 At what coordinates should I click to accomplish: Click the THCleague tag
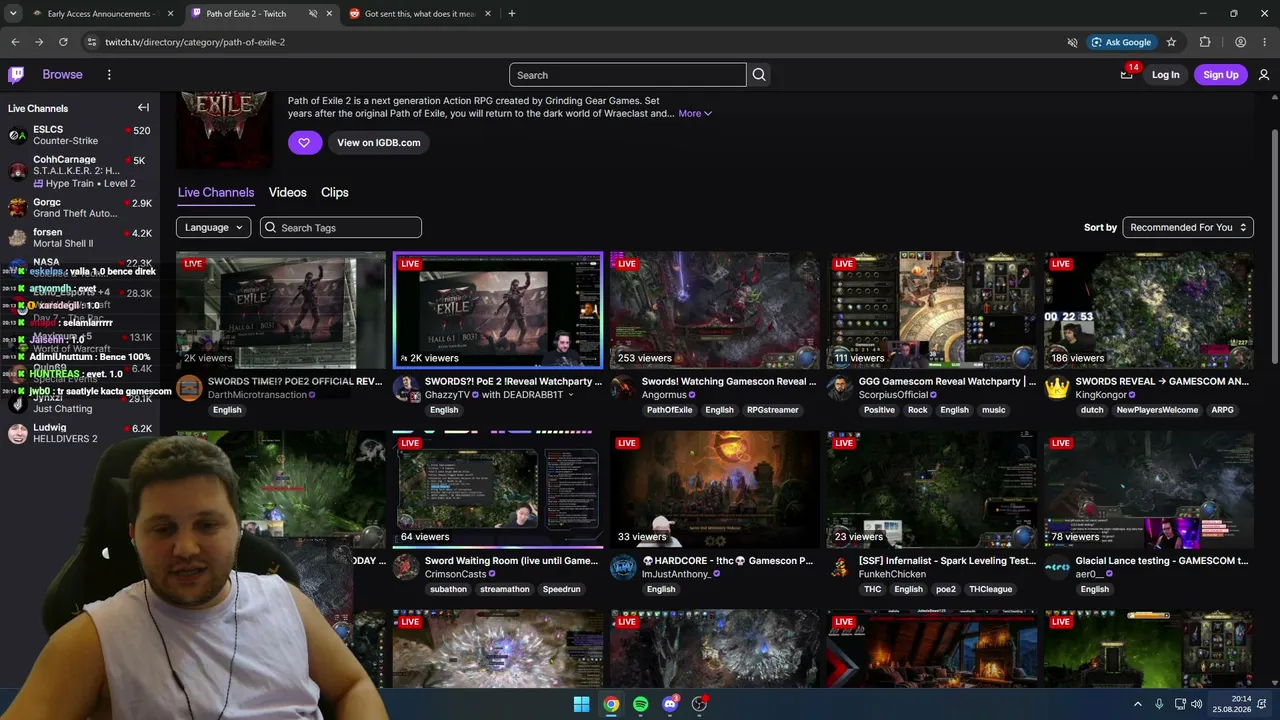point(990,589)
